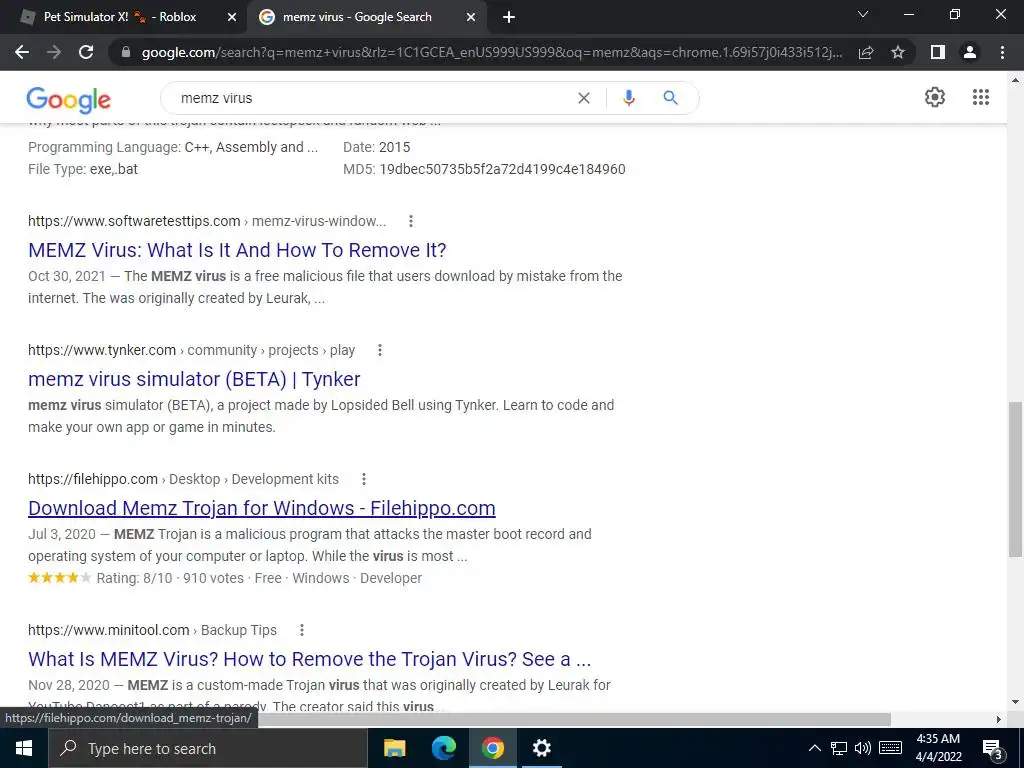This screenshot has width=1024, height=768.
Task: Click the taskbar search box
Action: click(x=208, y=748)
